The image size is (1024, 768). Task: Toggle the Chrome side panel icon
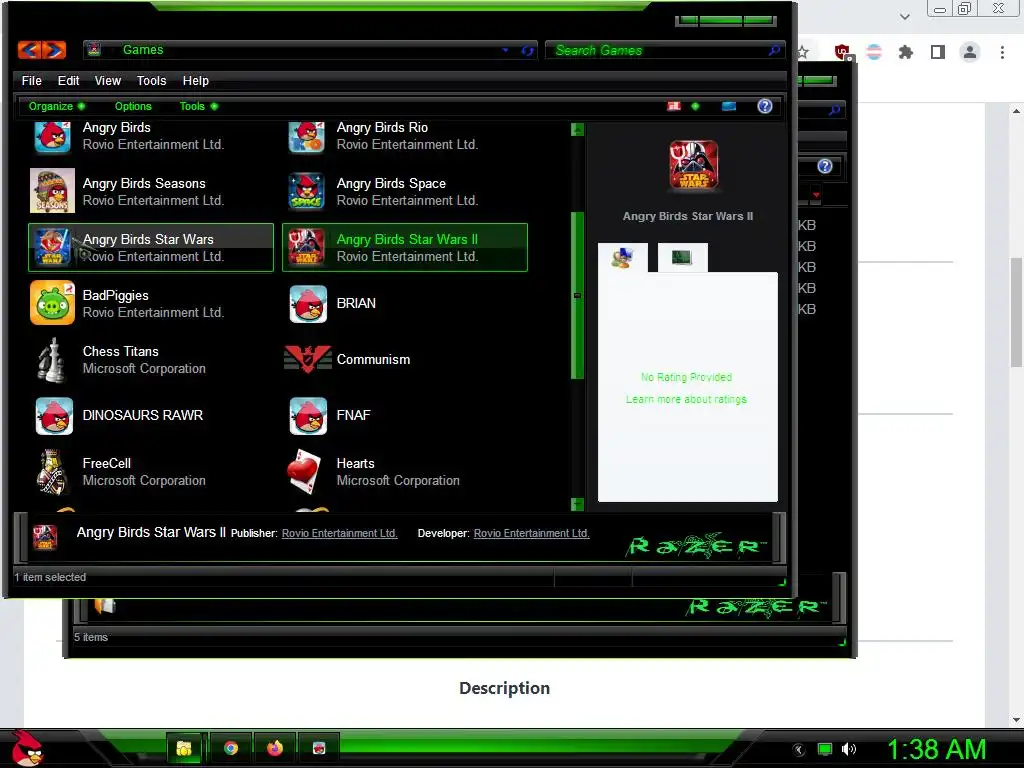tap(938, 52)
